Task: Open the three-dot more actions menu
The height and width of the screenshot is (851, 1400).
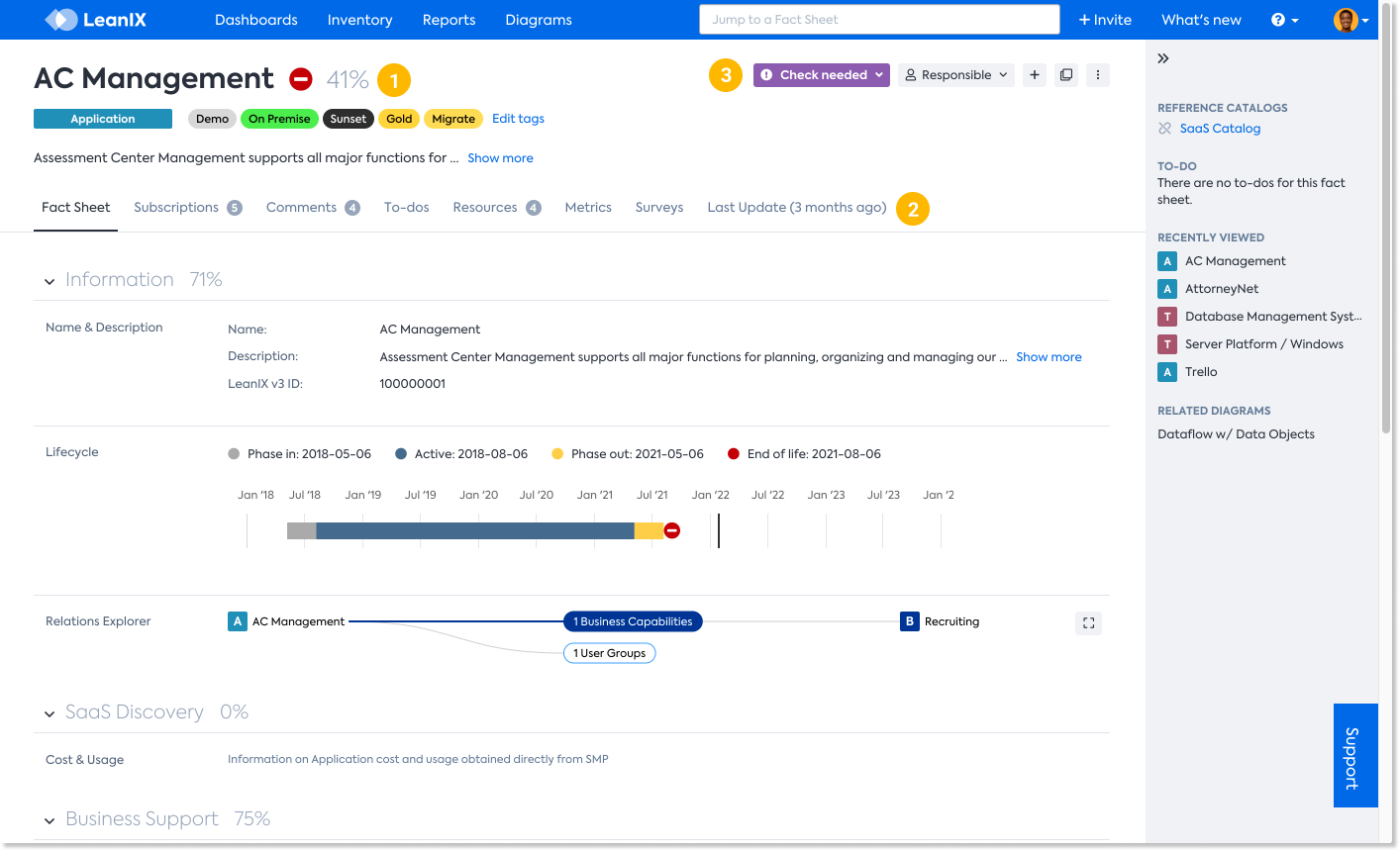Action: 1098,75
